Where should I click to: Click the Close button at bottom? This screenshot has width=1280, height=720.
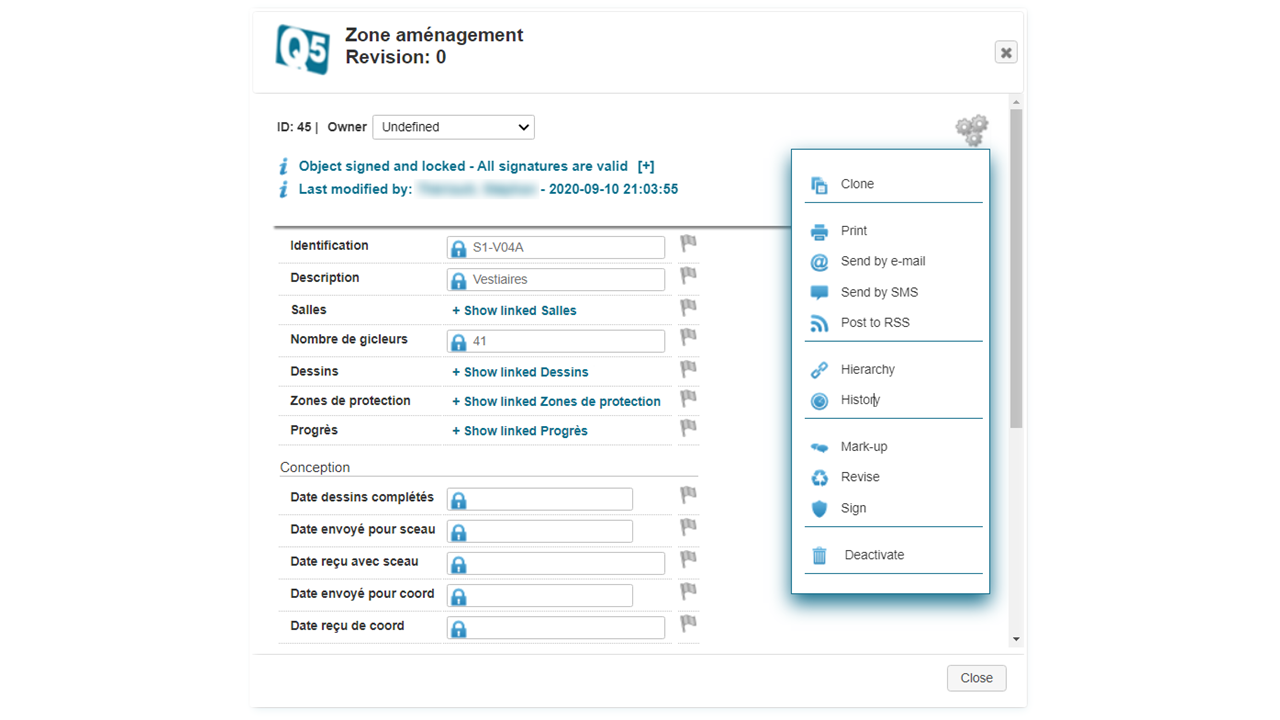(x=976, y=678)
